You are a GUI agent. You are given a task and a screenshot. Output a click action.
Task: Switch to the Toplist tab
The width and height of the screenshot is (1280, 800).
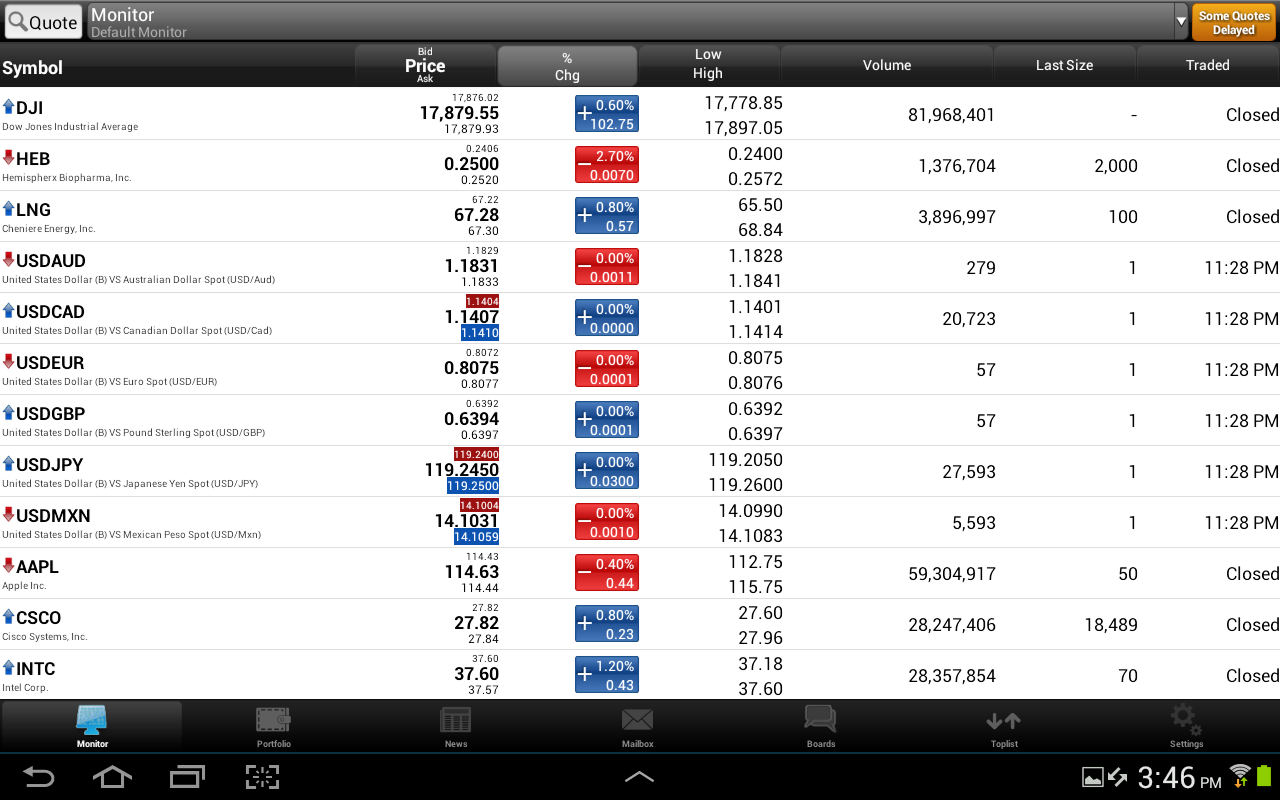tap(1004, 727)
